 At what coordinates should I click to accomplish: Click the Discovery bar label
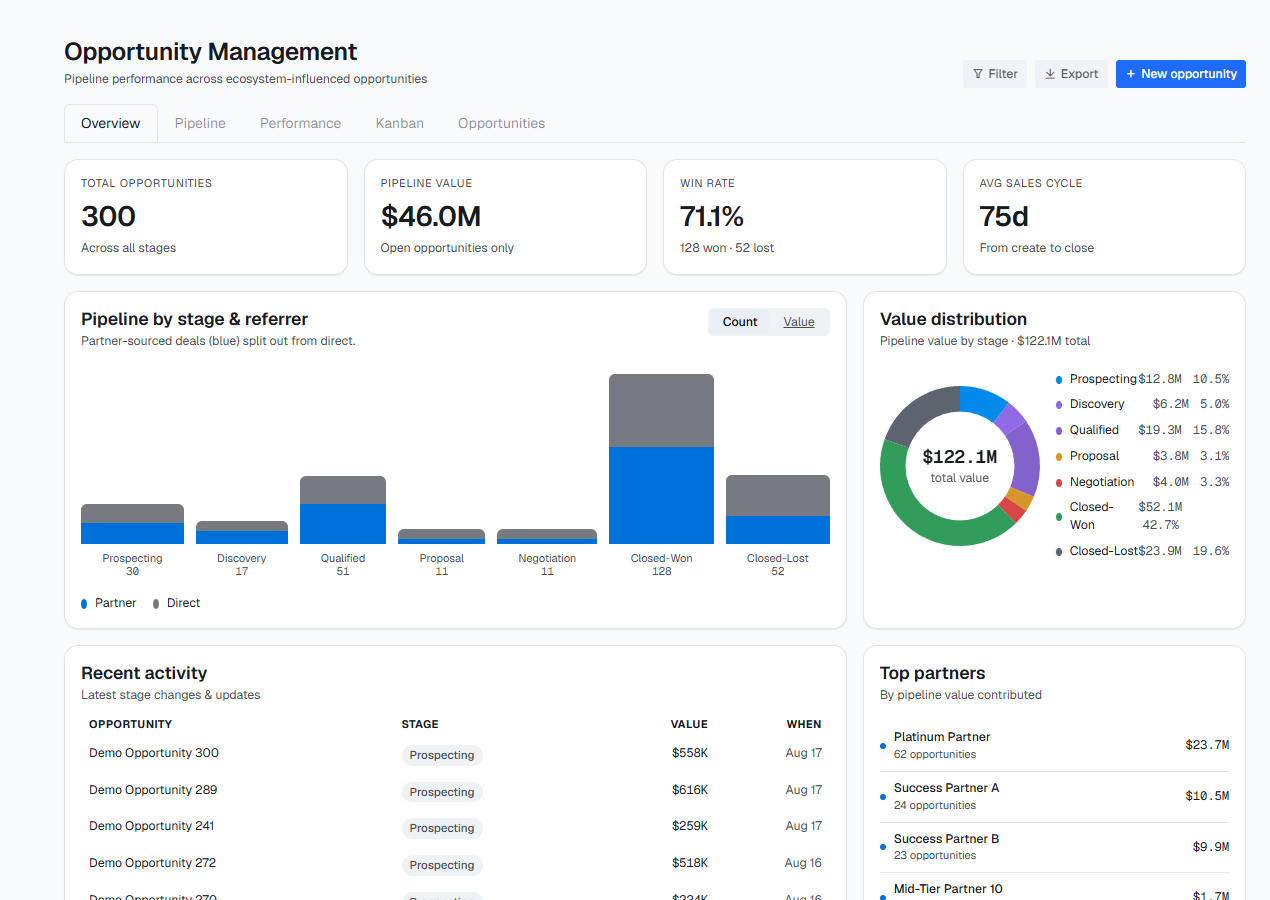242,559
